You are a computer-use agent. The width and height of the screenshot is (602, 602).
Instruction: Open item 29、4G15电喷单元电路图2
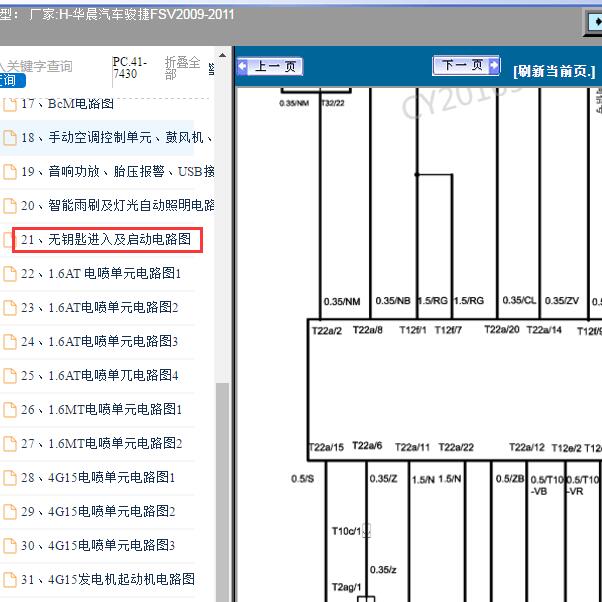tap(98, 511)
